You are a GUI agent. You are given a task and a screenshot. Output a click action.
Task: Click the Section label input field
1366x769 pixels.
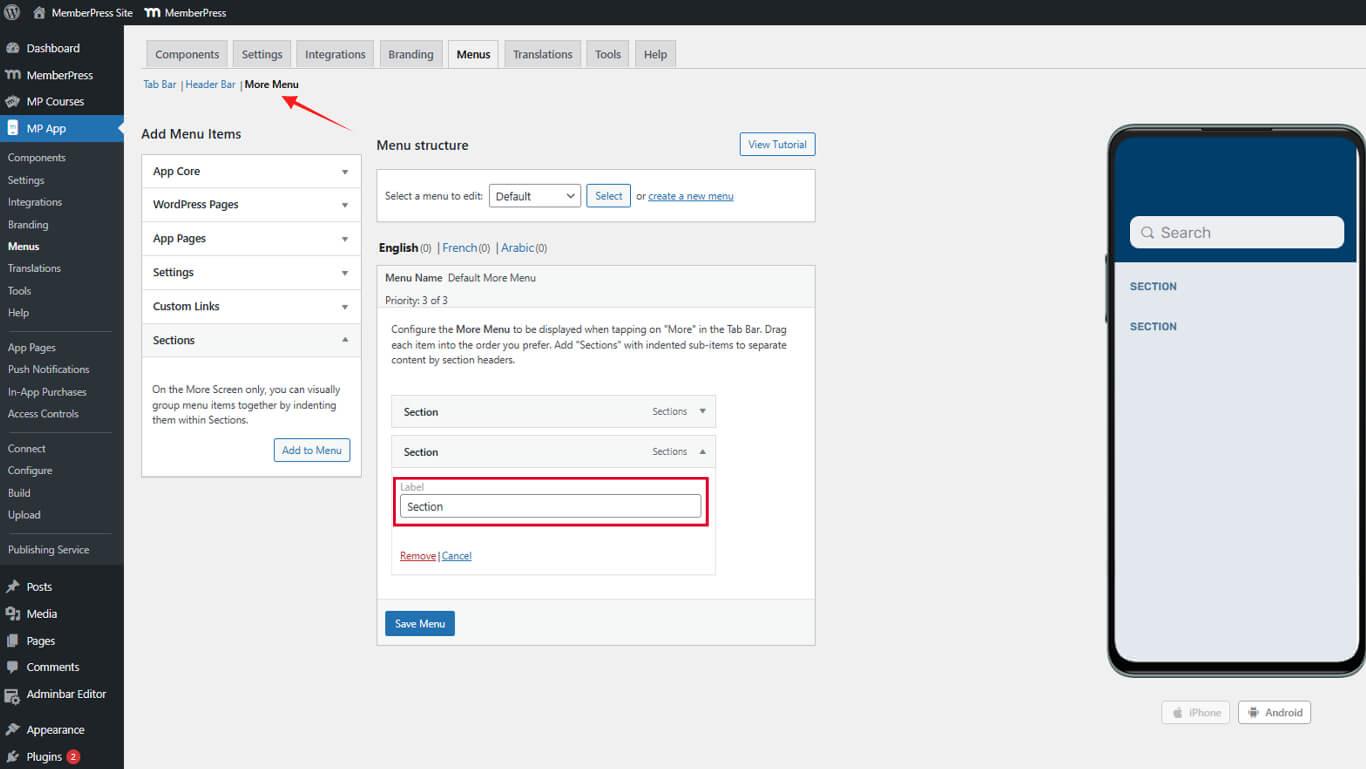point(550,507)
